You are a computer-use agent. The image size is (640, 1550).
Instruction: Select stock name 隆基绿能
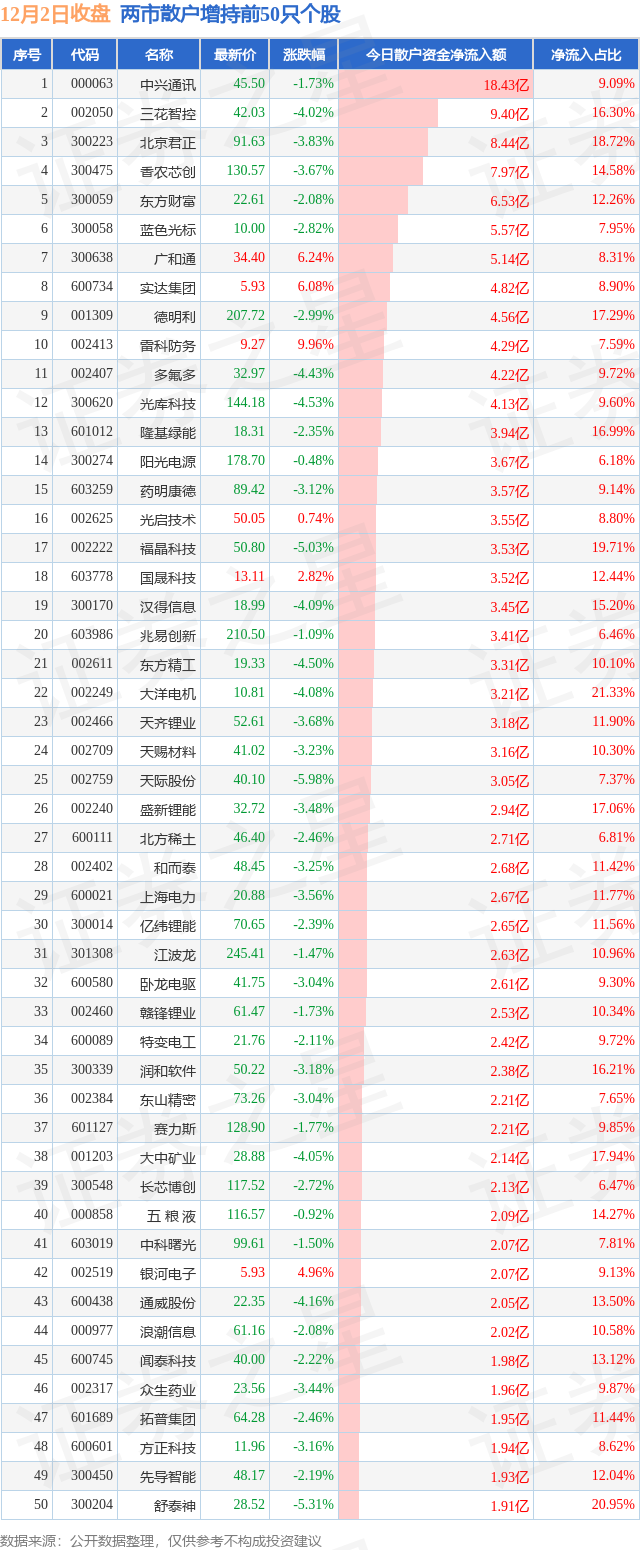pos(168,432)
